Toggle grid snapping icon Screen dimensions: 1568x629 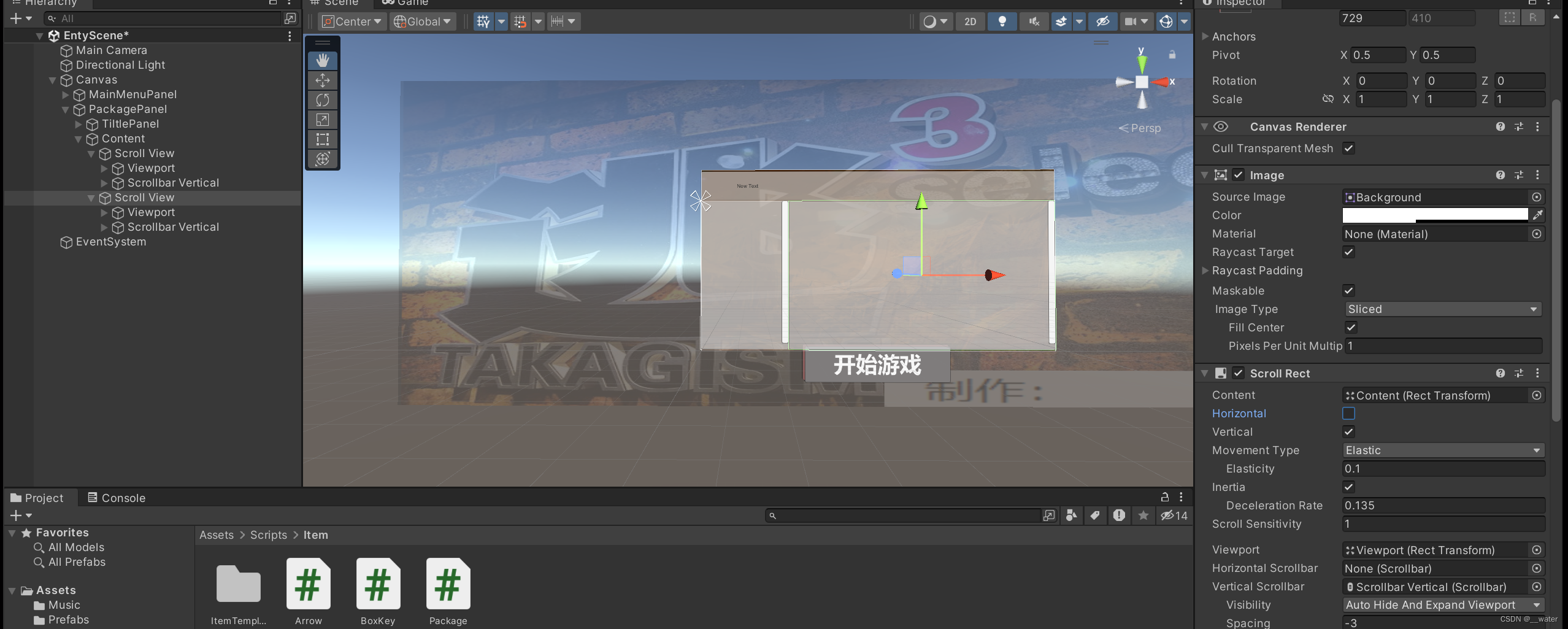[x=520, y=21]
